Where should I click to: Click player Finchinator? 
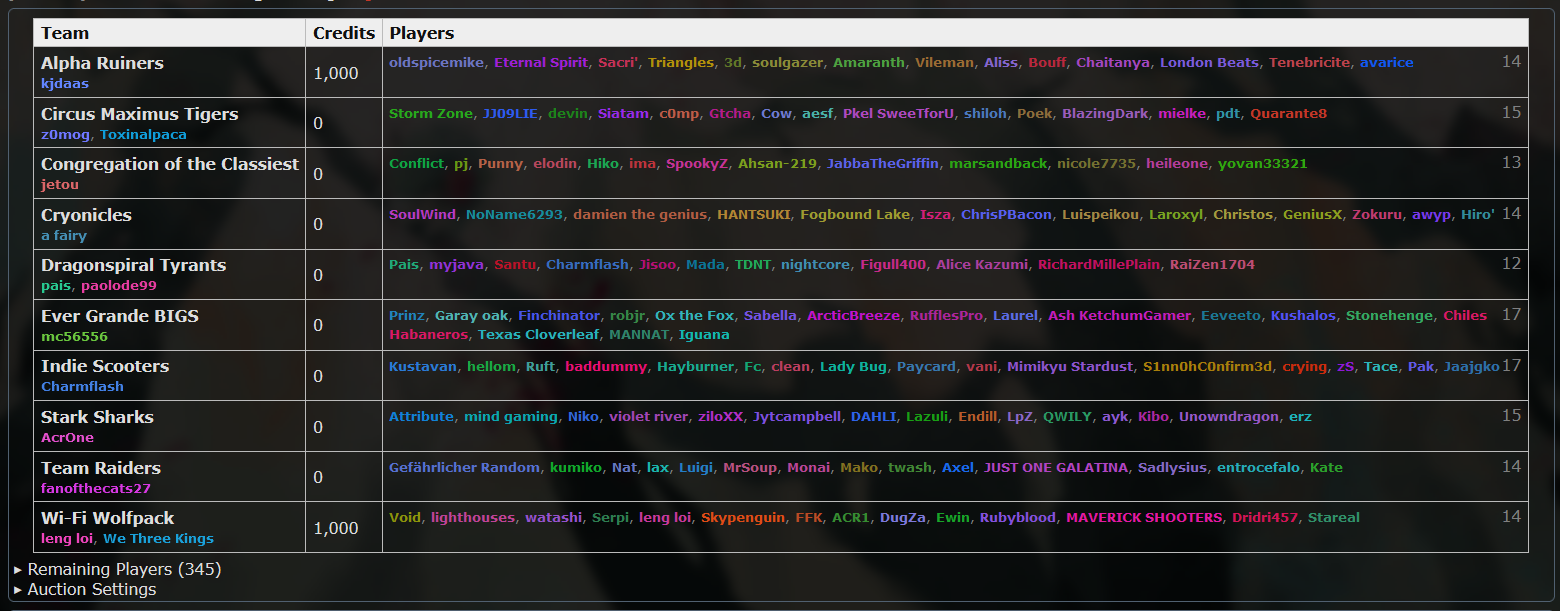pos(559,316)
